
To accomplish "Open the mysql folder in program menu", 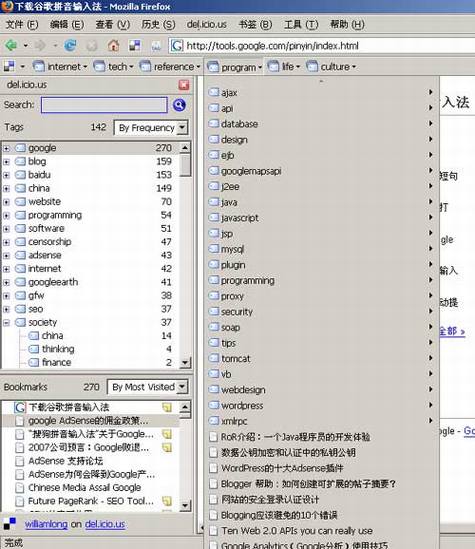I will pyautogui.click(x=320, y=249).
